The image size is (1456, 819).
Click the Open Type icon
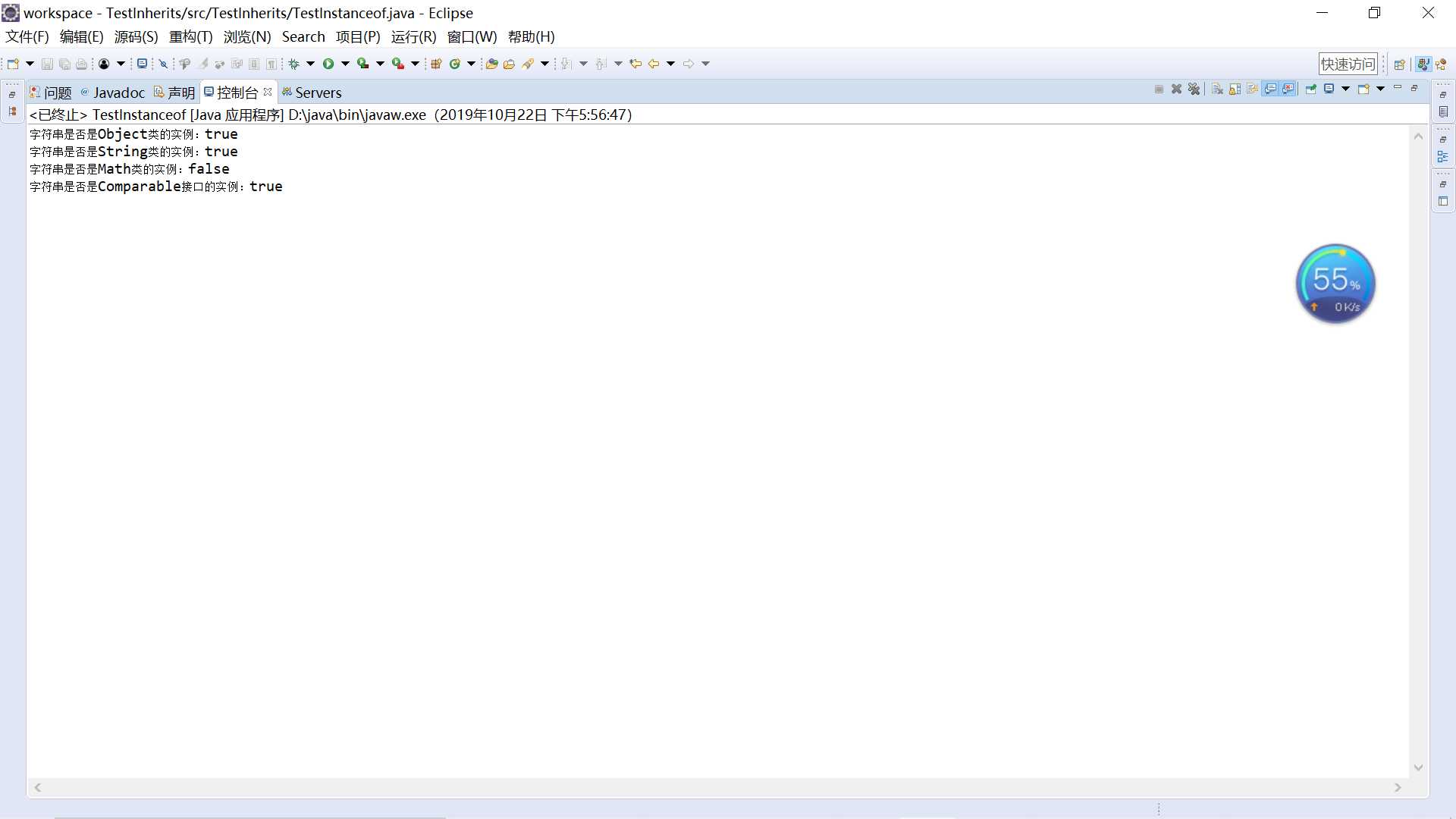[x=491, y=64]
